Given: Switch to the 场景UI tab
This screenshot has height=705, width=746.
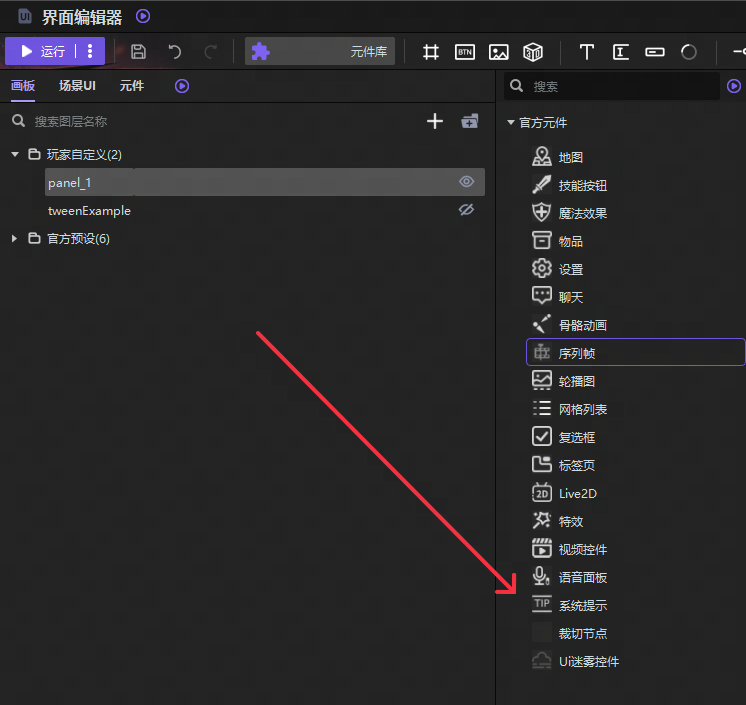Looking at the screenshot, I should [x=77, y=86].
